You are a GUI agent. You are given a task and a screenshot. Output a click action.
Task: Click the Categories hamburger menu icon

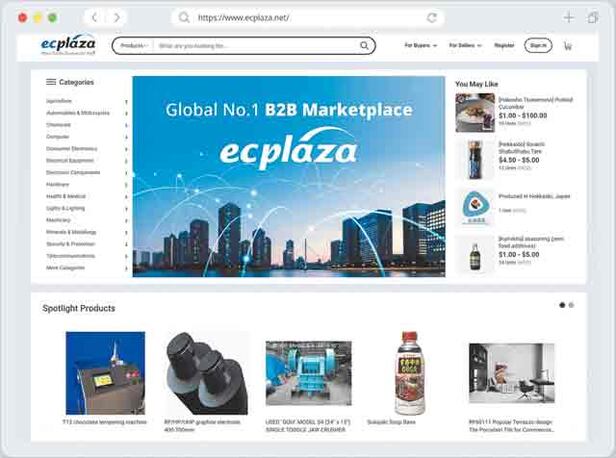tap(51, 82)
